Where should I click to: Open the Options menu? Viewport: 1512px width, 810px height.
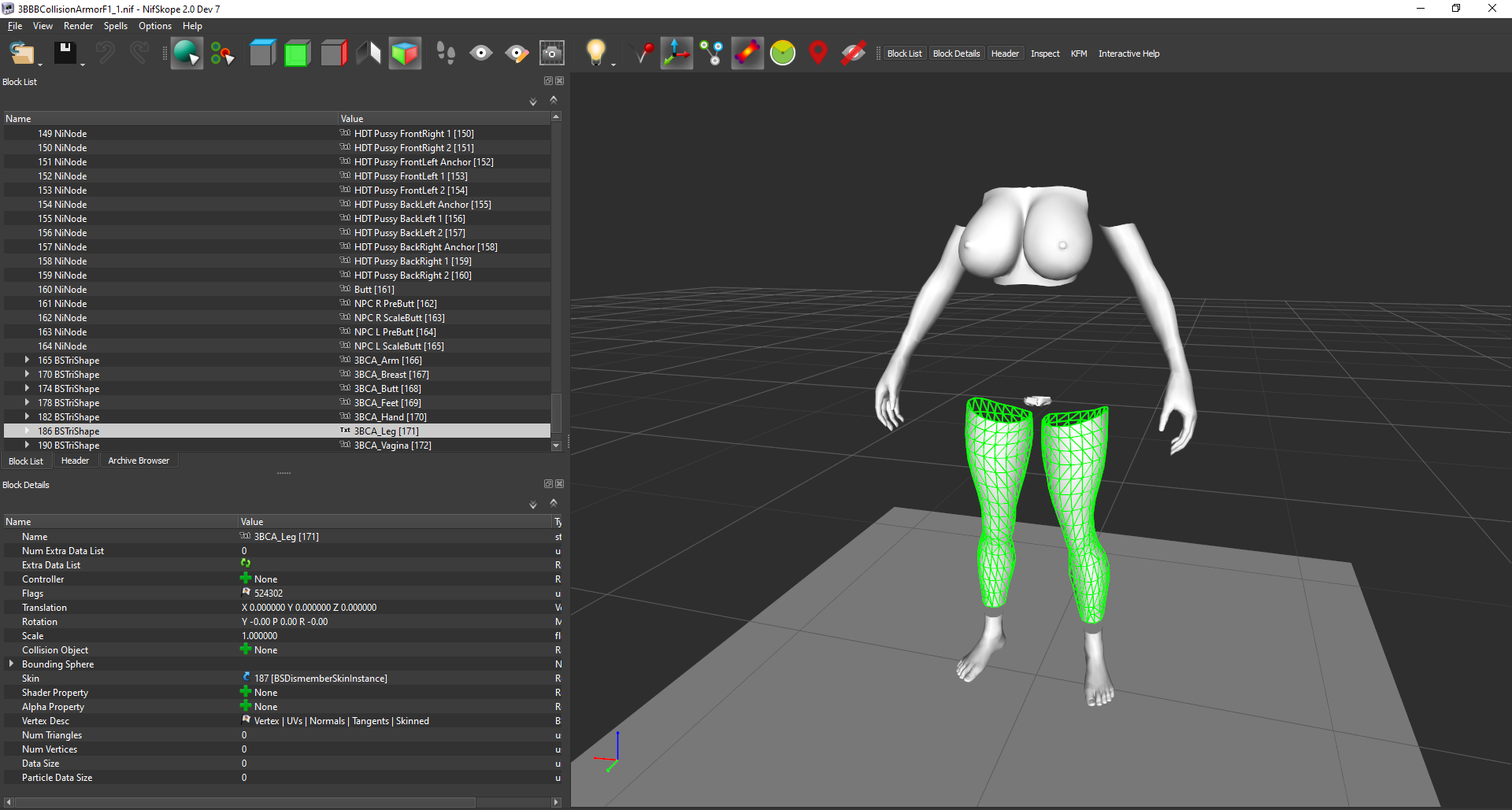[x=155, y=26]
